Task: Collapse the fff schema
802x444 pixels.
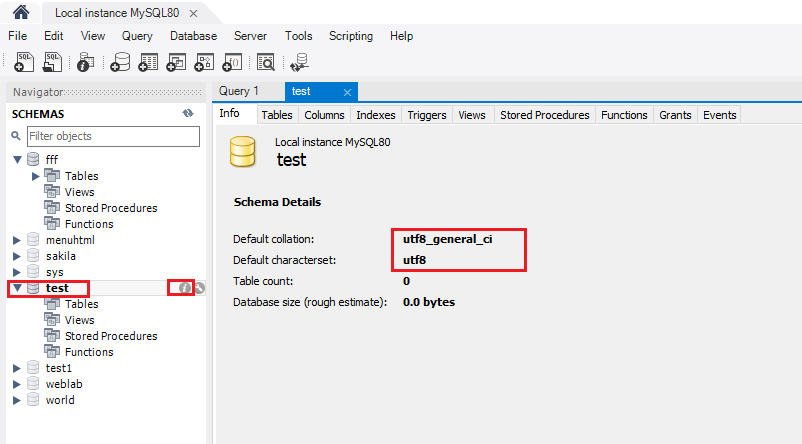Action: pos(17,160)
